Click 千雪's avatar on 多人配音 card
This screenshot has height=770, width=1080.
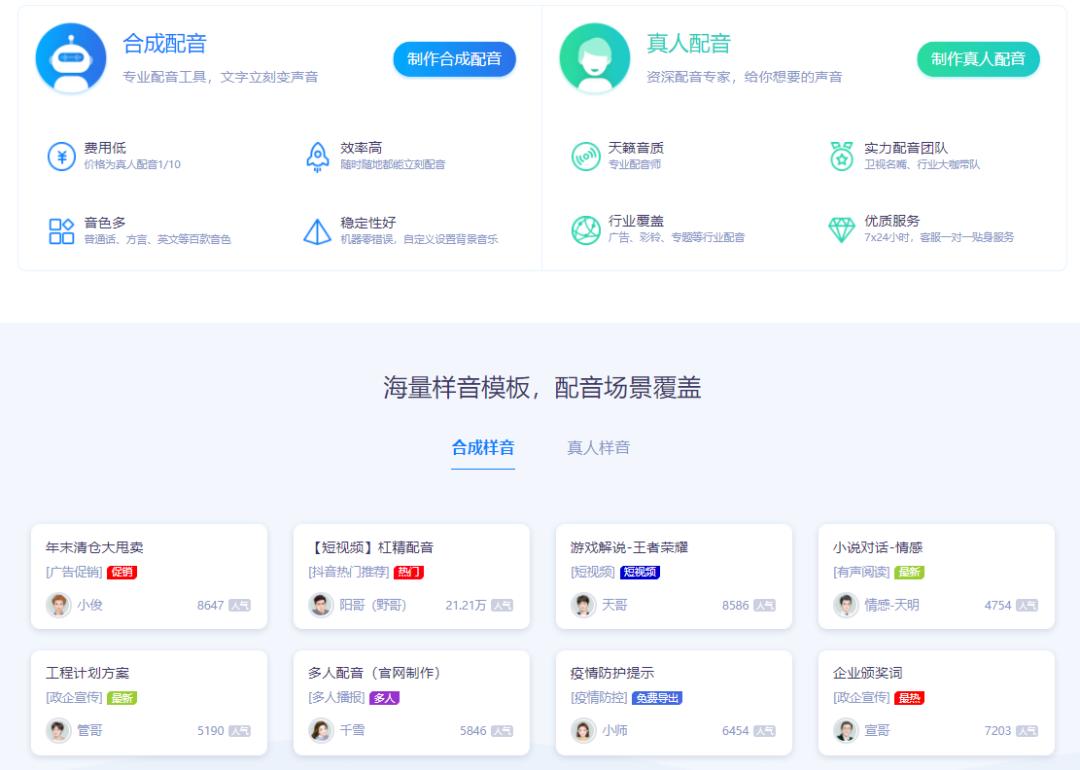[x=321, y=730]
